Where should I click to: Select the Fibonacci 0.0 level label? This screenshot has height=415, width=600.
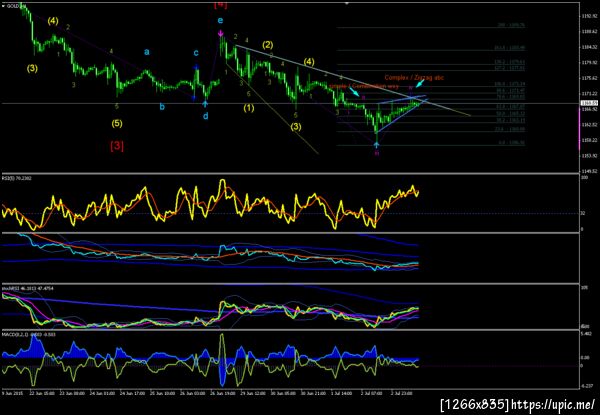[x=512, y=143]
